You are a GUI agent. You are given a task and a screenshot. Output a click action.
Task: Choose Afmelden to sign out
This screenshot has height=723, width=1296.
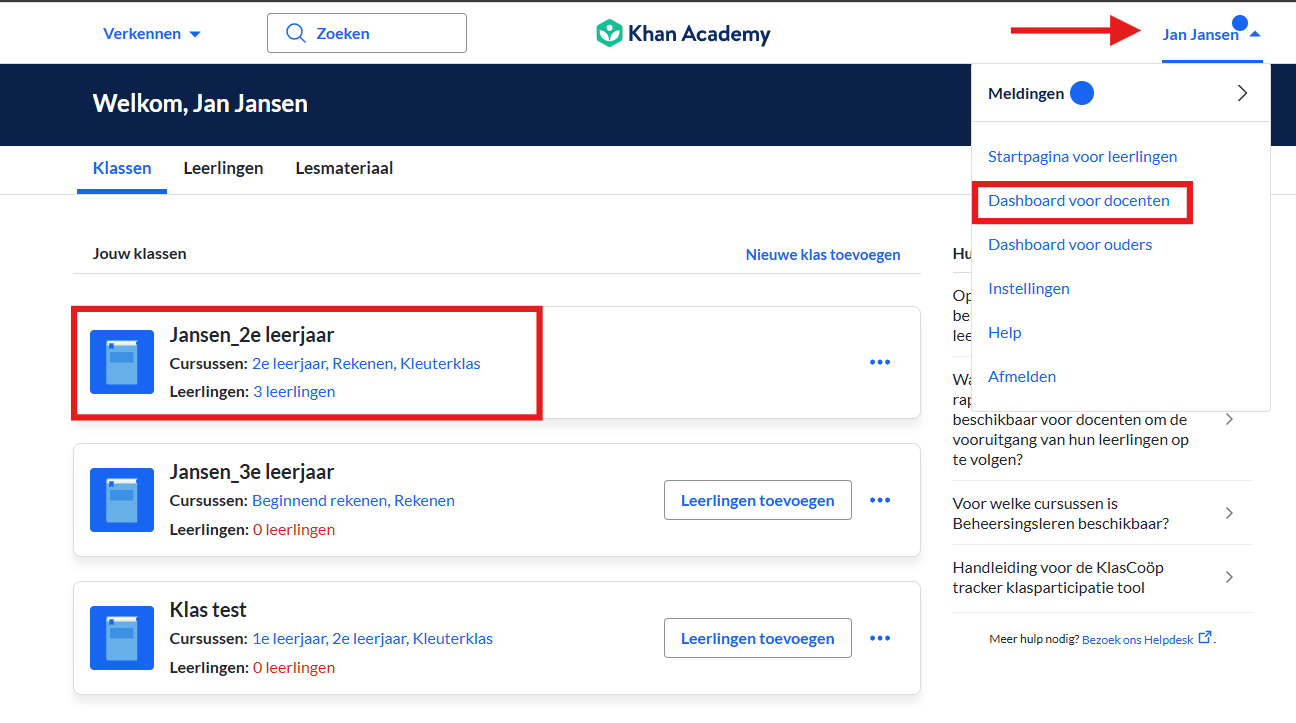point(1021,376)
